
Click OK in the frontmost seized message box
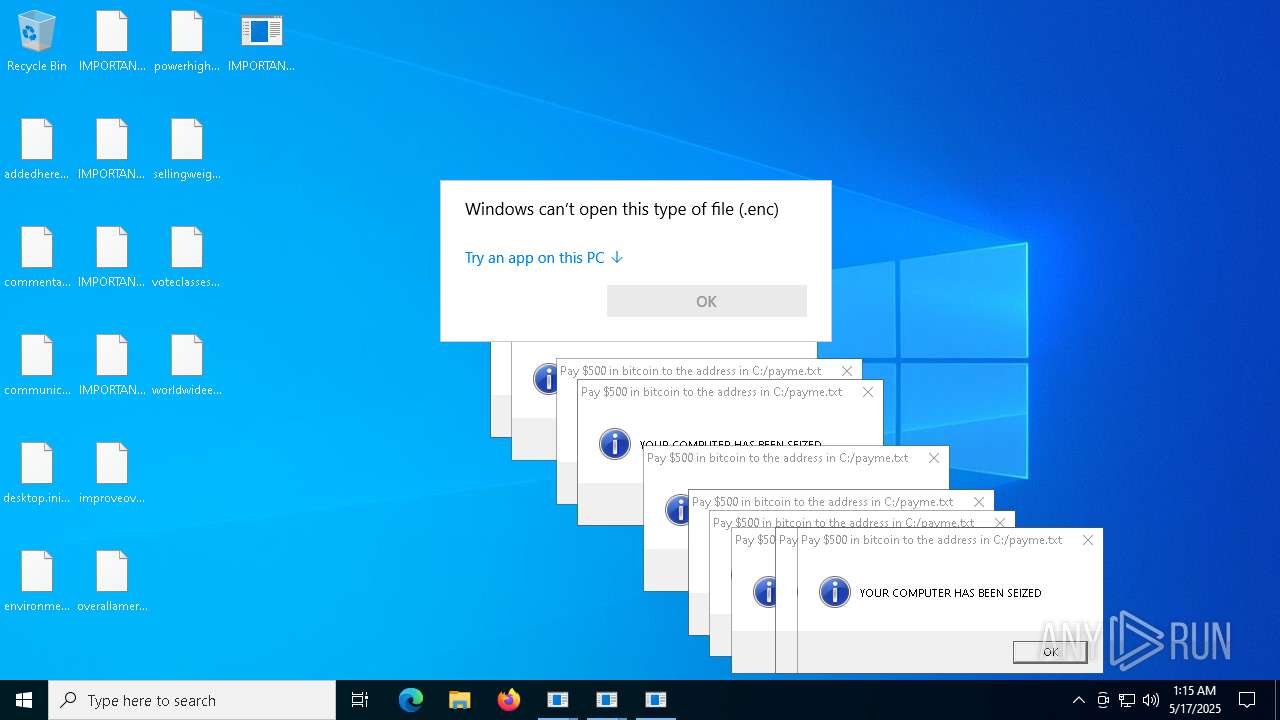click(1050, 652)
